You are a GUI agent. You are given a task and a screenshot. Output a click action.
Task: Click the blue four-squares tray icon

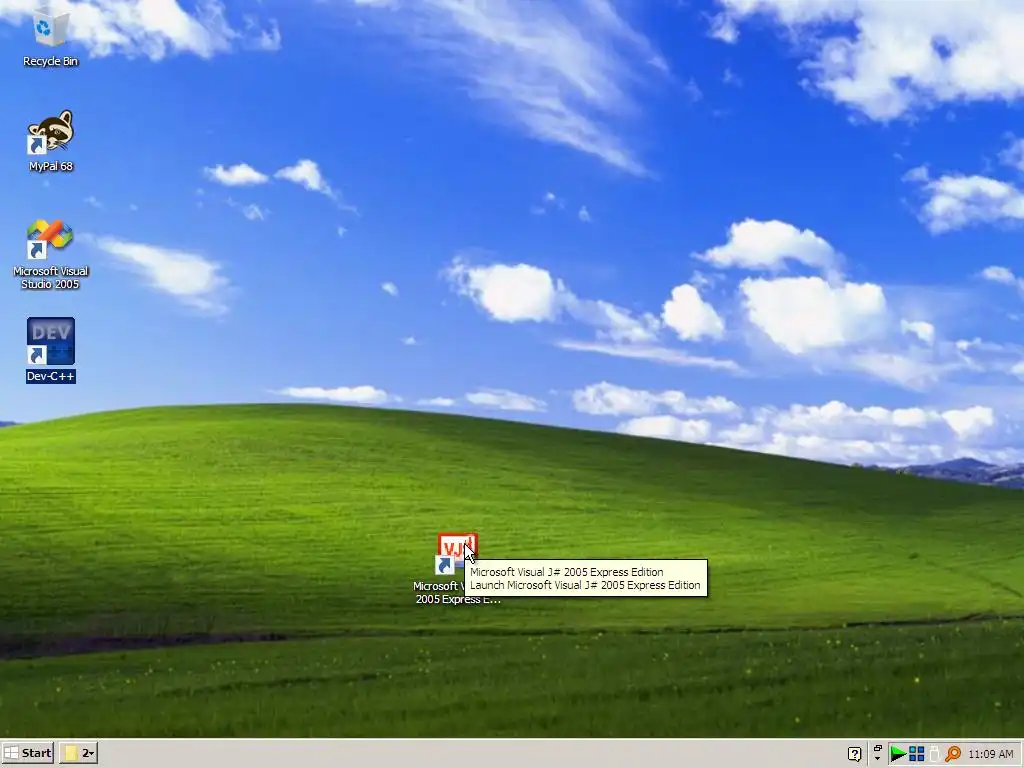916,754
